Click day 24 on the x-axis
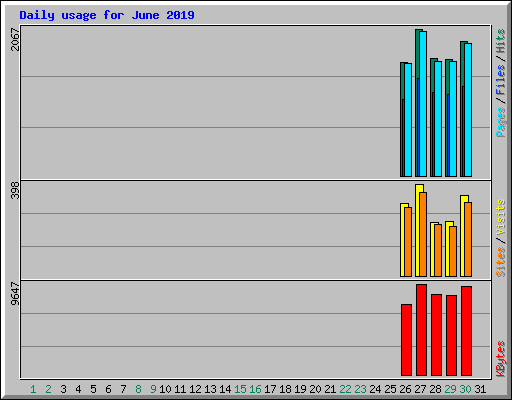The width and height of the screenshot is (512, 400). coord(375,389)
